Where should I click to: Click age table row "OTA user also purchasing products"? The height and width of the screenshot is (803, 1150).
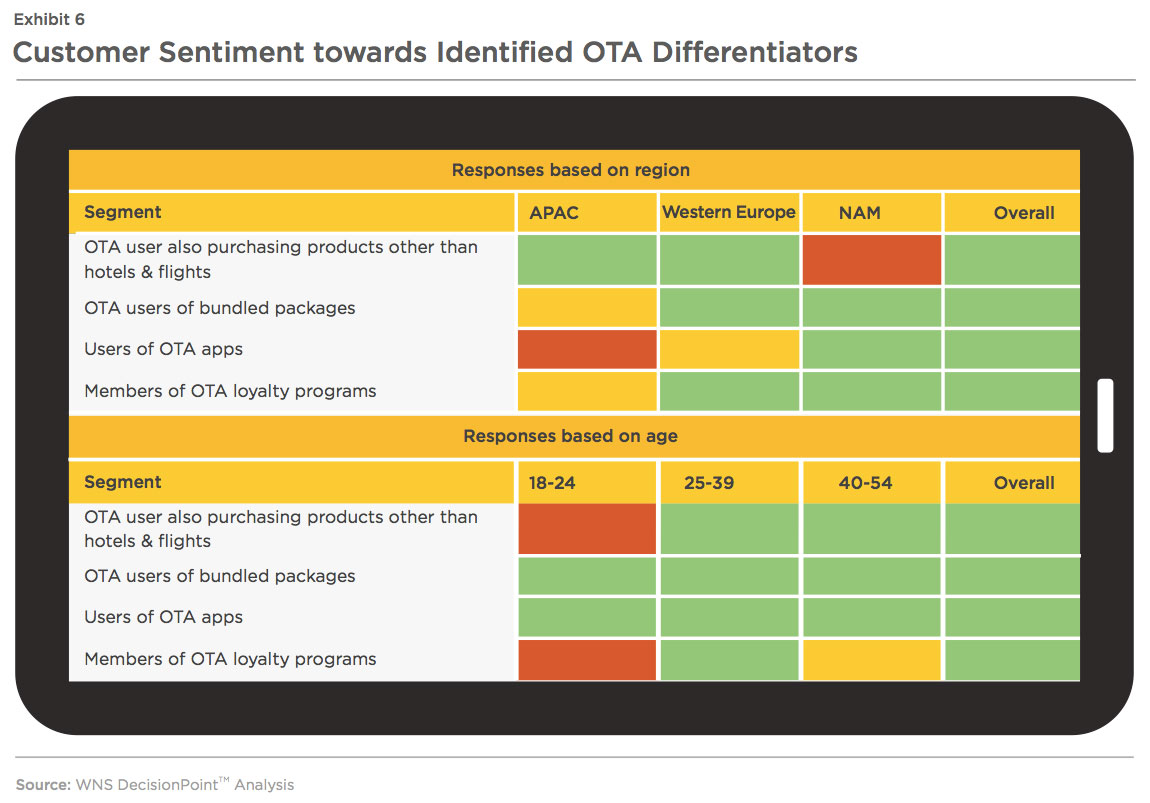[574, 529]
